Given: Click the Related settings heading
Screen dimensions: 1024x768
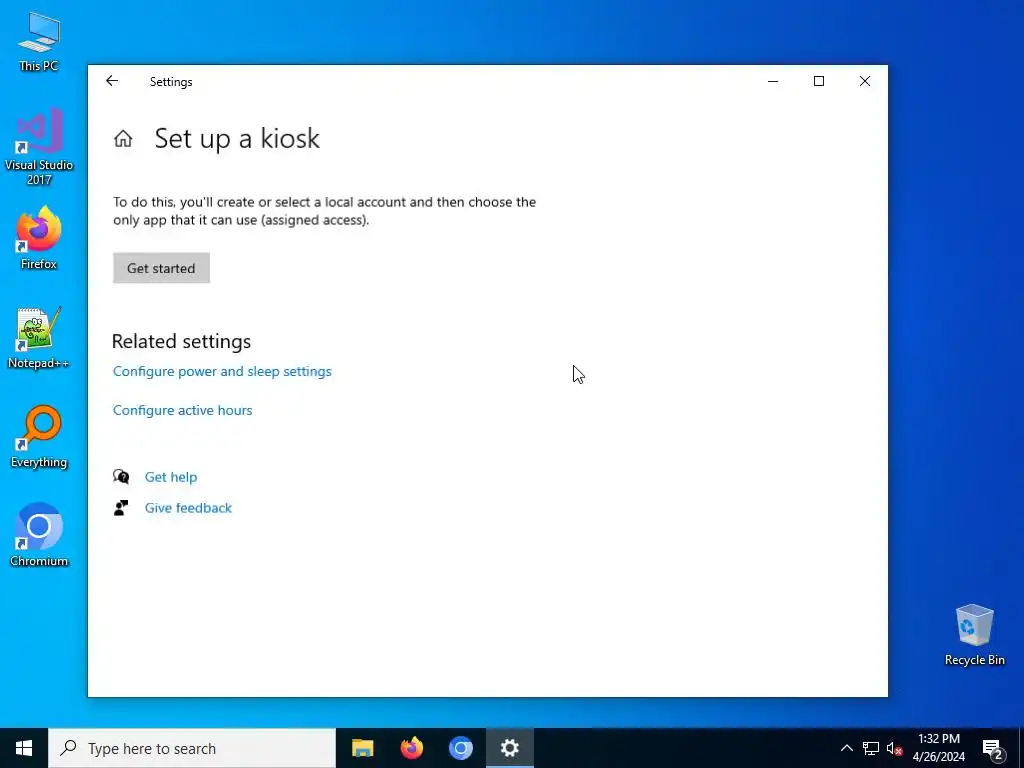Looking at the screenshot, I should point(182,341).
